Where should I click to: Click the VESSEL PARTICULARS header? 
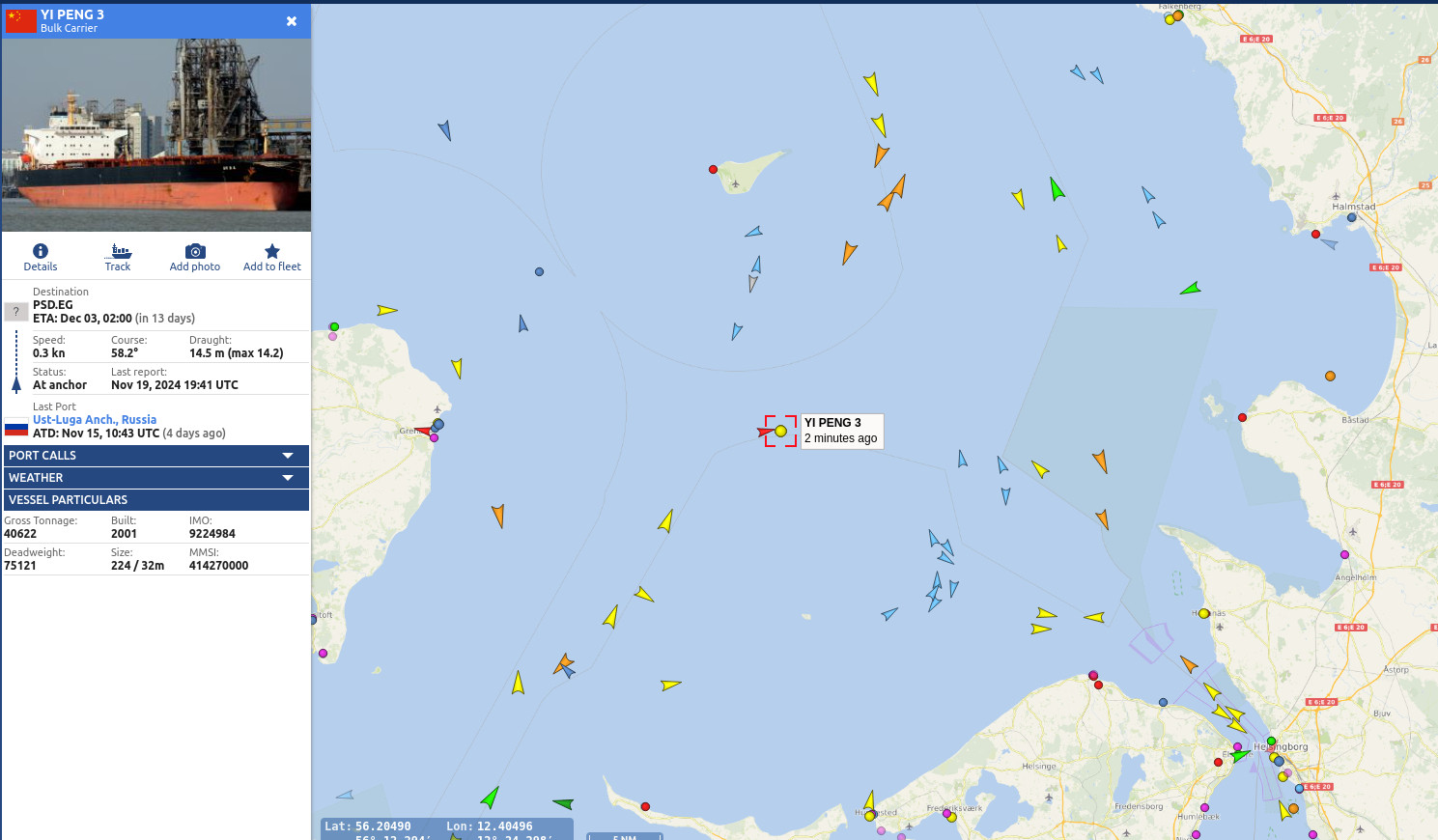[156, 500]
